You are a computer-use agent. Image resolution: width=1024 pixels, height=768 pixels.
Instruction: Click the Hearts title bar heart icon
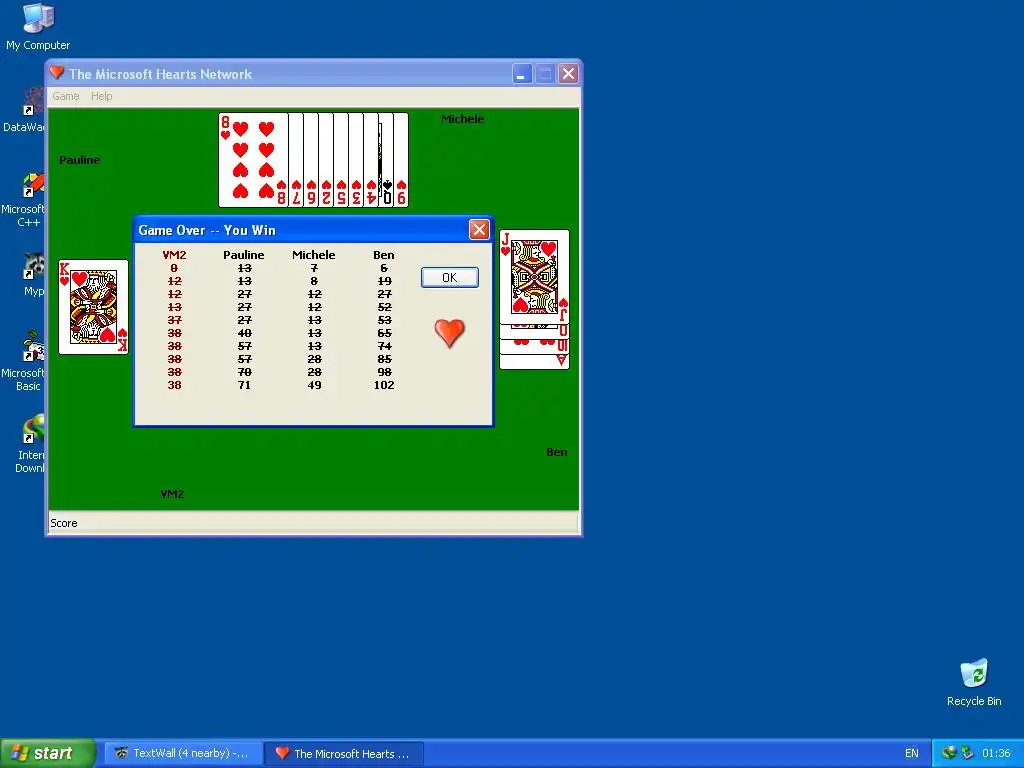click(57, 72)
